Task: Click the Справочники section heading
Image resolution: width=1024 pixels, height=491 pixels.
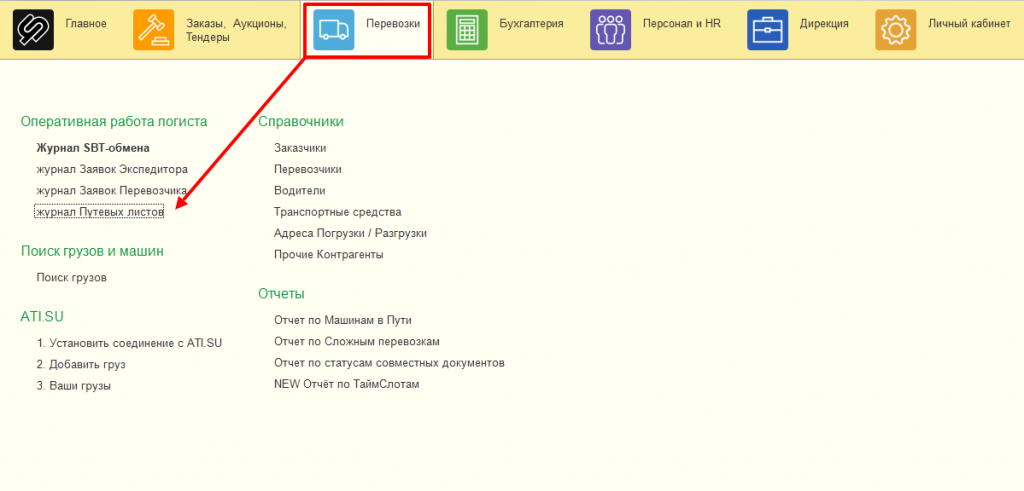Action: (301, 121)
